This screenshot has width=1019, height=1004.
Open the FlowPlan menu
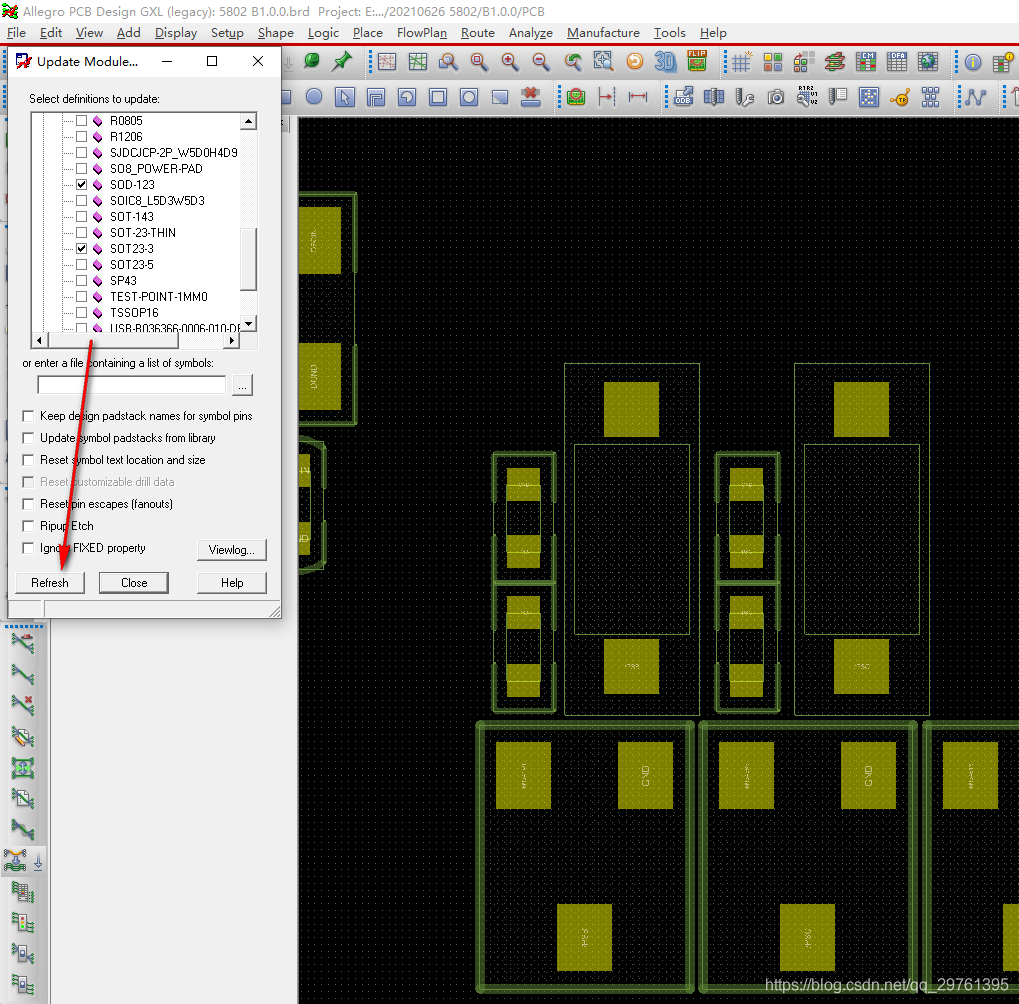[x=421, y=33]
